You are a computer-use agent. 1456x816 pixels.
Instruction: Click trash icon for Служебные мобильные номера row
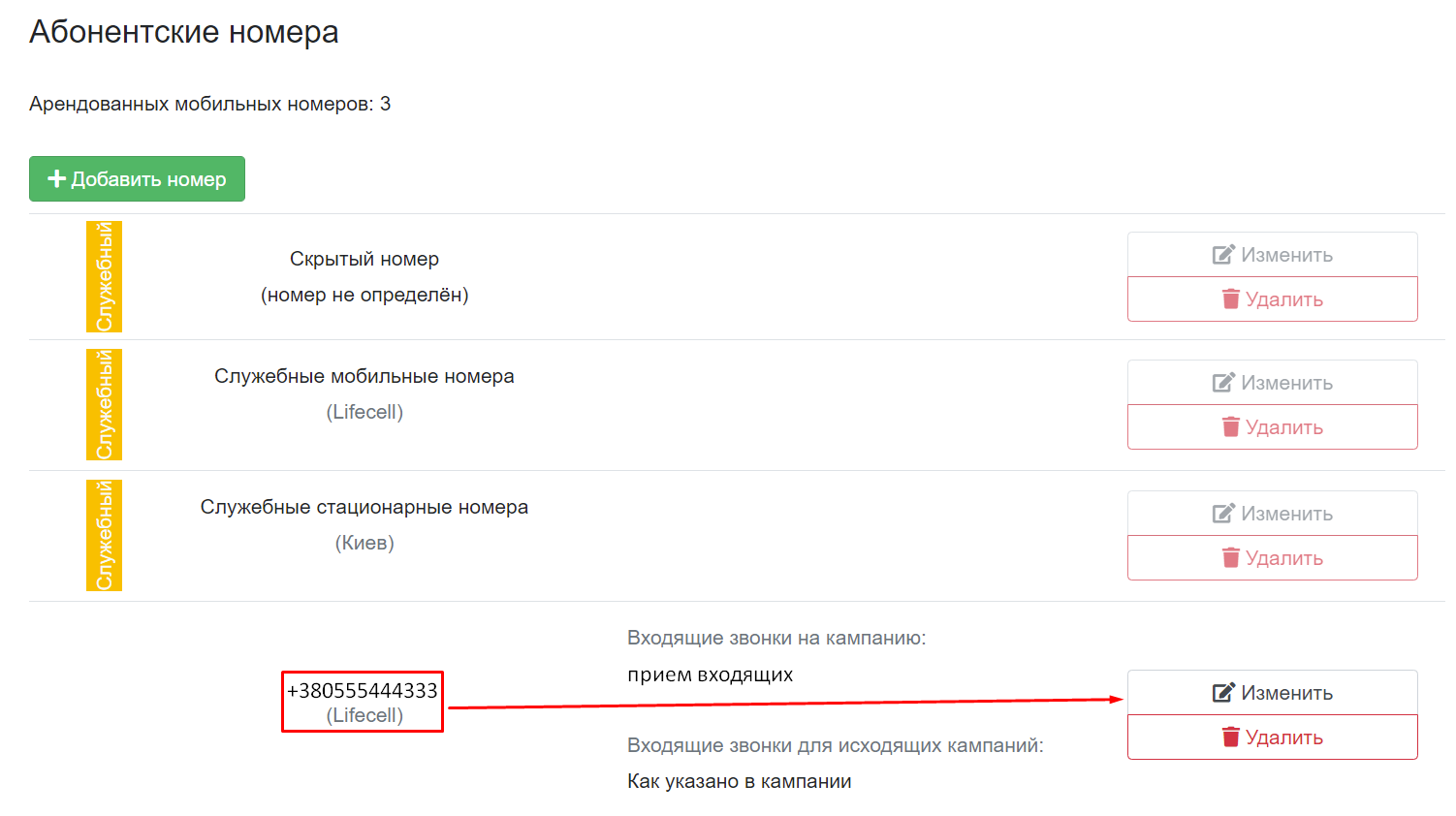1231,427
